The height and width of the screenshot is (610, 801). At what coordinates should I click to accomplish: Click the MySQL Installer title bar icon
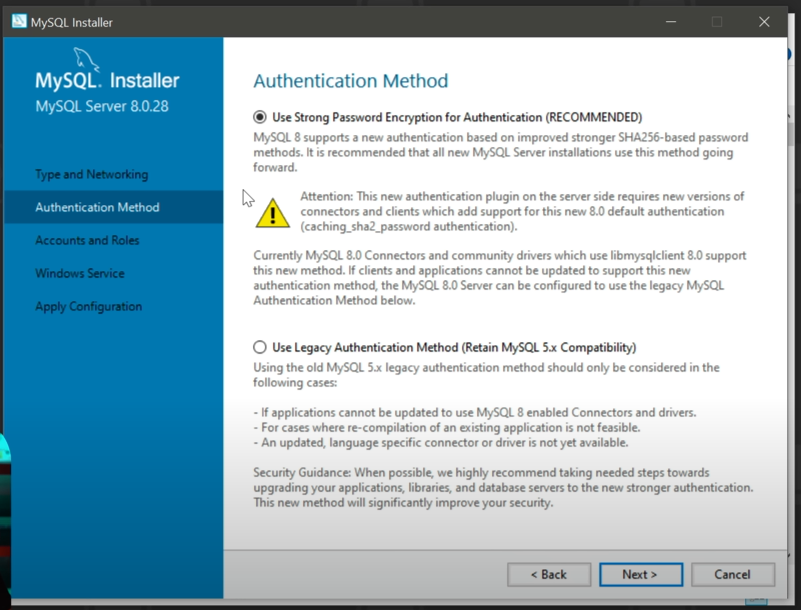19,21
